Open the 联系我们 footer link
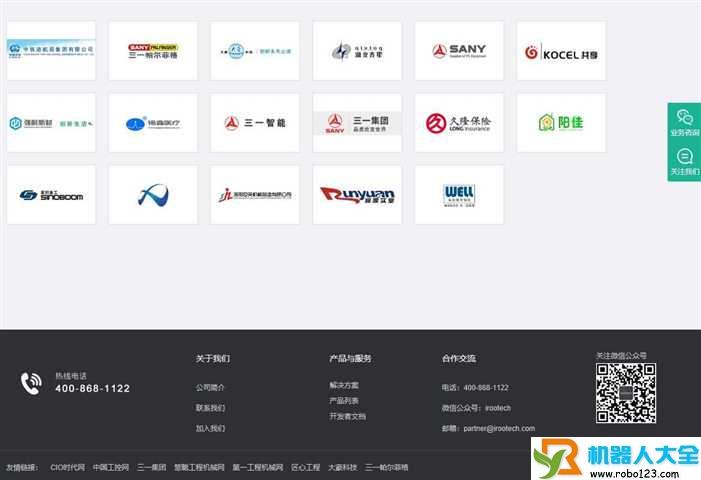701x480 pixels. tap(210, 408)
